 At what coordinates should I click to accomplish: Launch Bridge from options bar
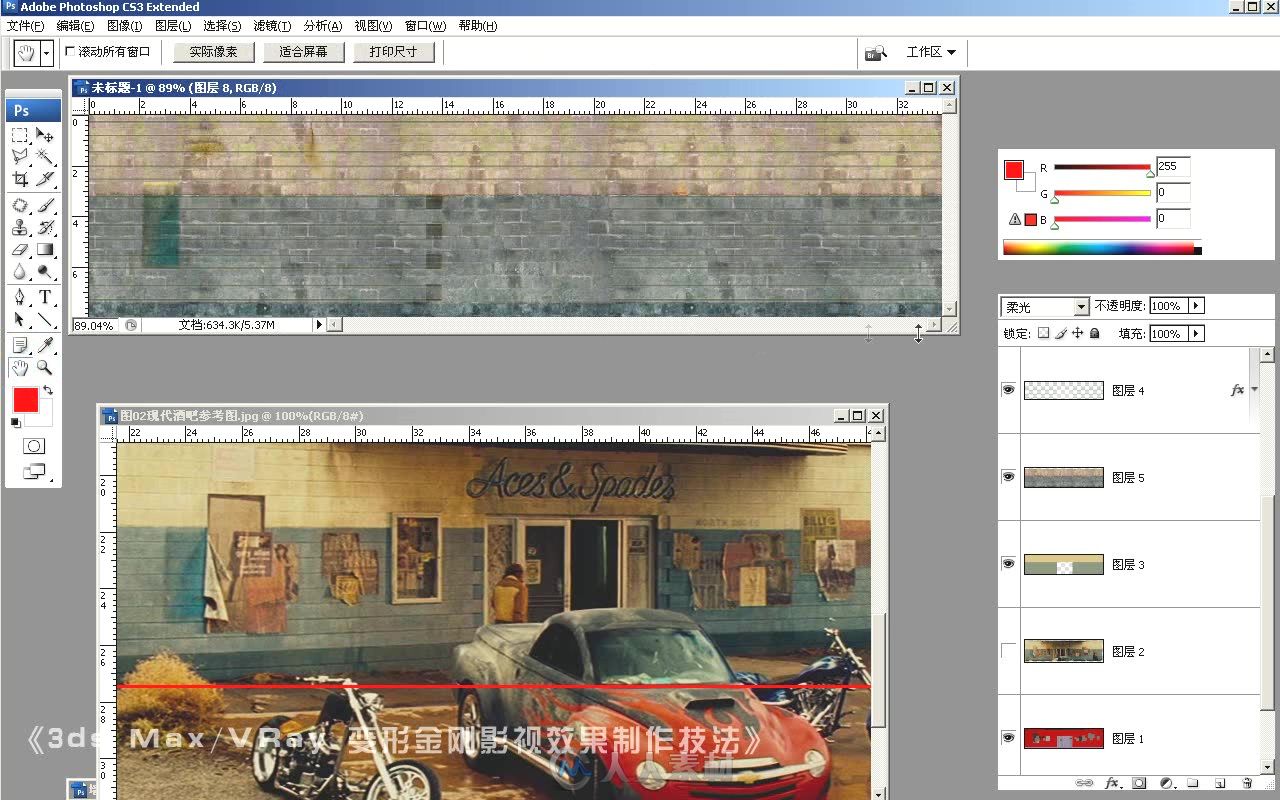pyautogui.click(x=876, y=52)
